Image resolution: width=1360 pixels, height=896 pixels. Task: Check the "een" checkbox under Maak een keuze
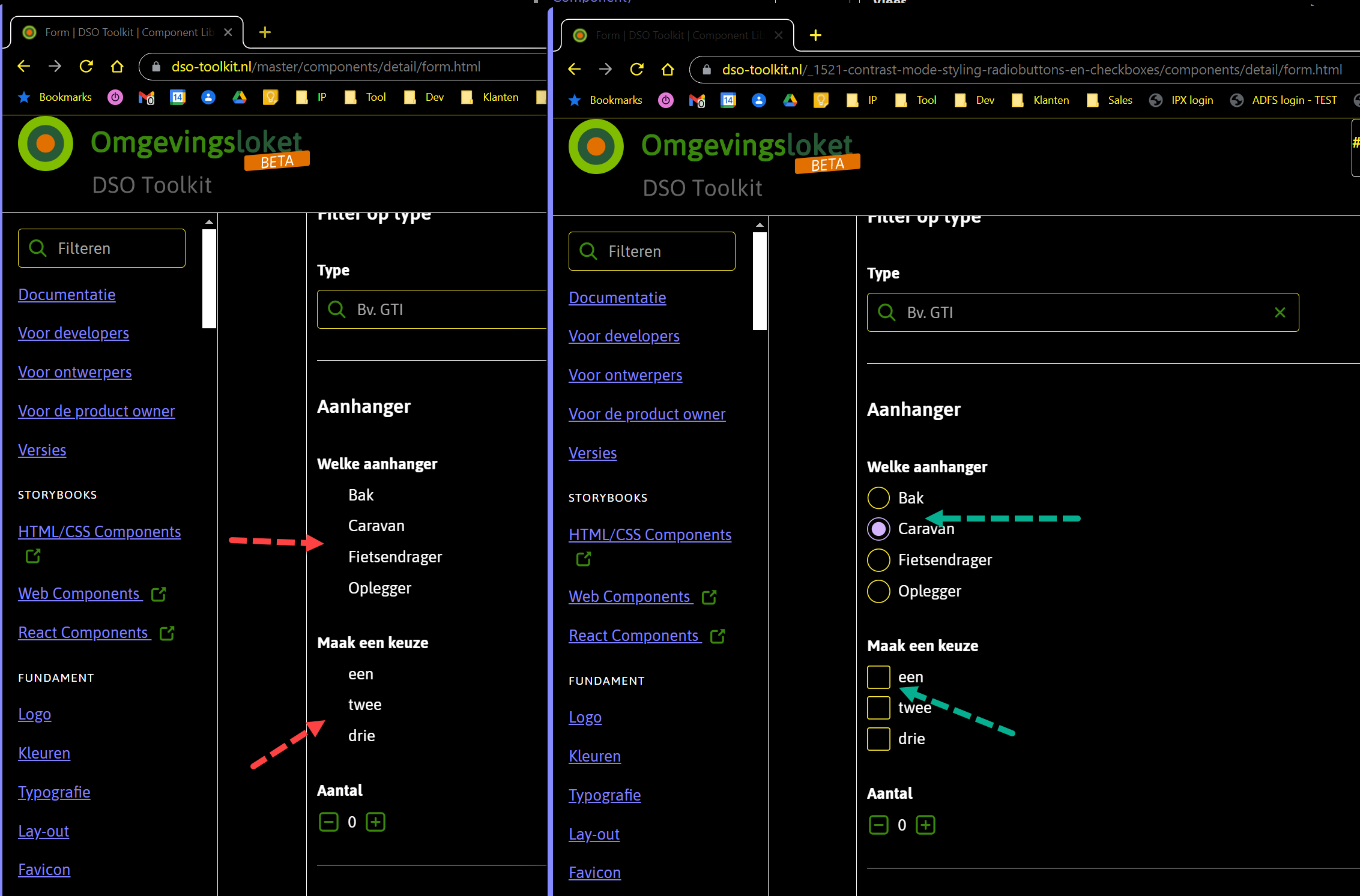point(878,677)
